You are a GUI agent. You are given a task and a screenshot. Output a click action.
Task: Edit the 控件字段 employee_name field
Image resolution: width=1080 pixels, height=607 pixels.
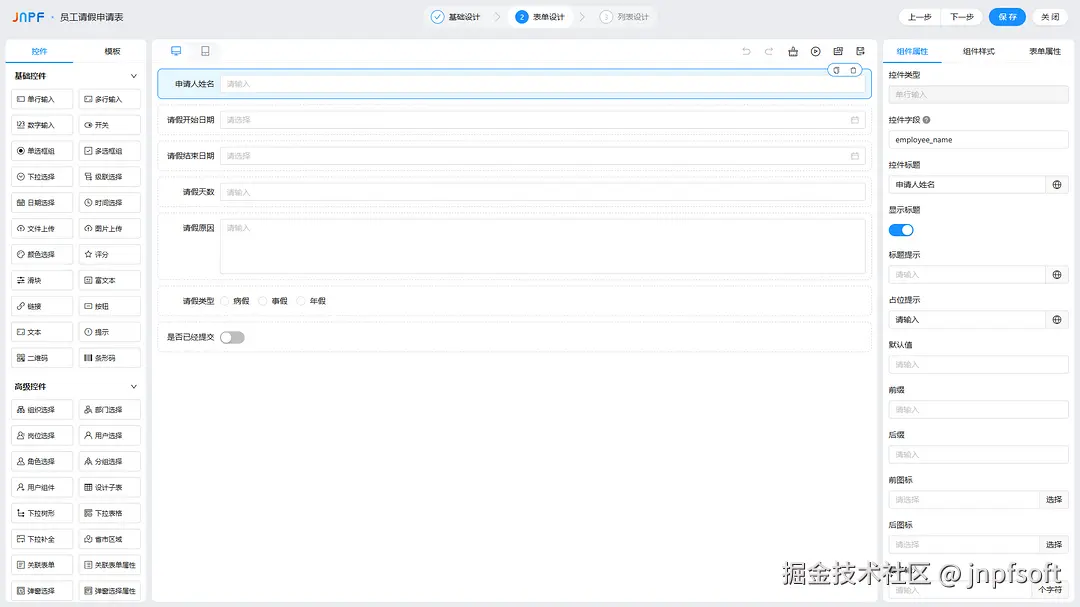[978, 140]
